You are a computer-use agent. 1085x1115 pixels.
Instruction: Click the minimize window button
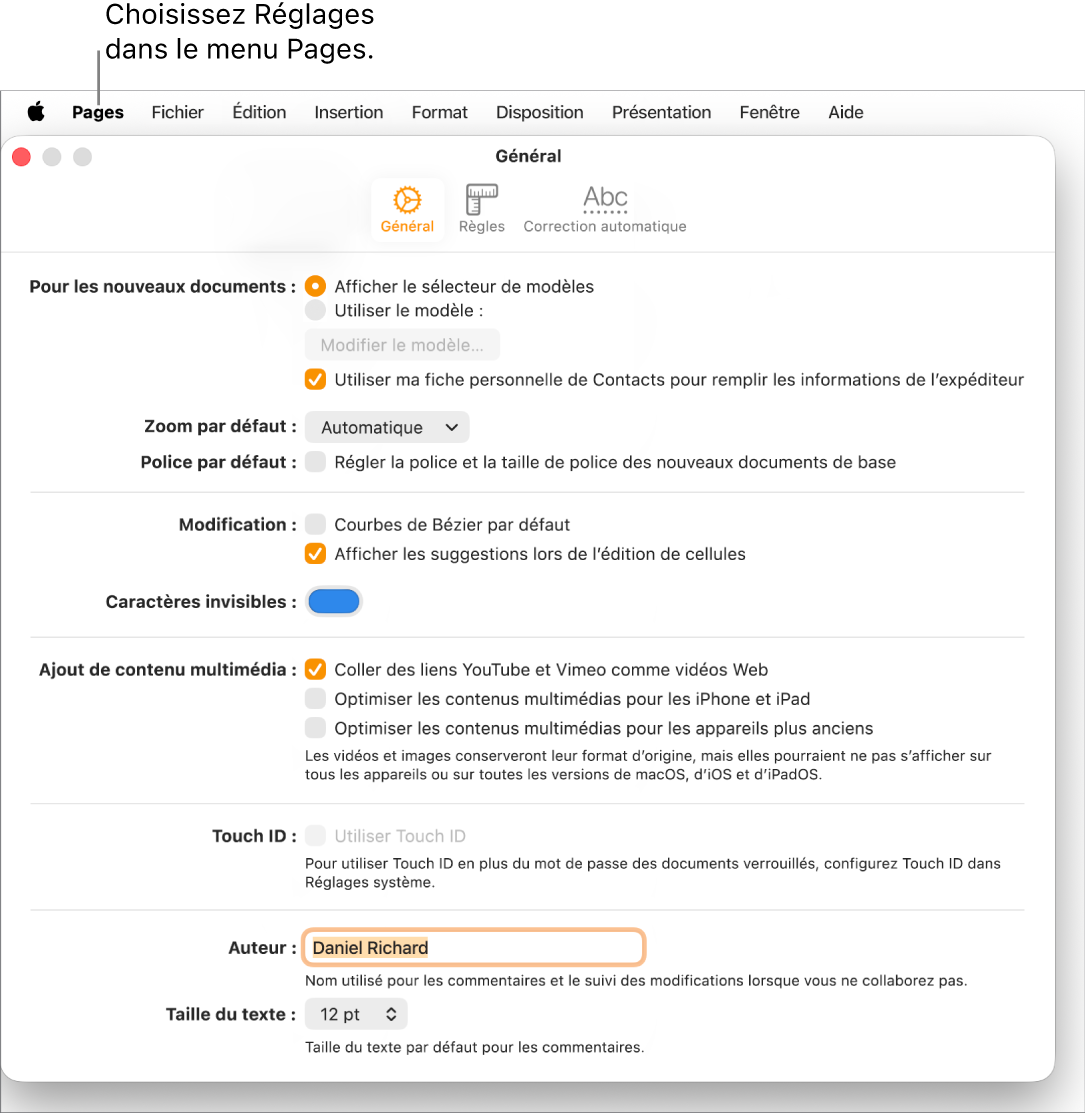coord(52,157)
